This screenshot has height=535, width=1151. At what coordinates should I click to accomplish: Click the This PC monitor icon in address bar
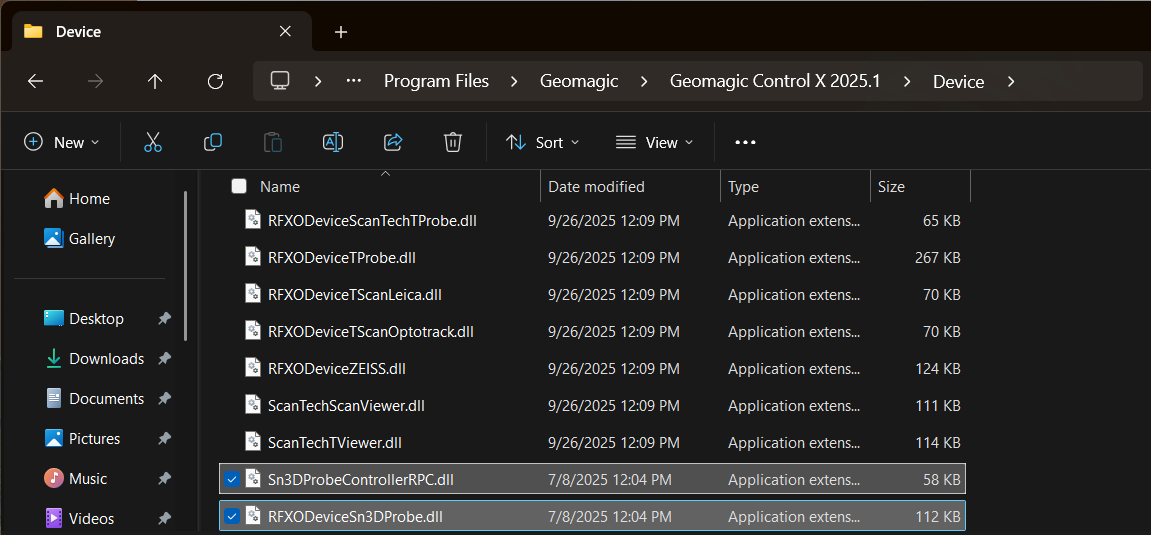pyautogui.click(x=279, y=81)
